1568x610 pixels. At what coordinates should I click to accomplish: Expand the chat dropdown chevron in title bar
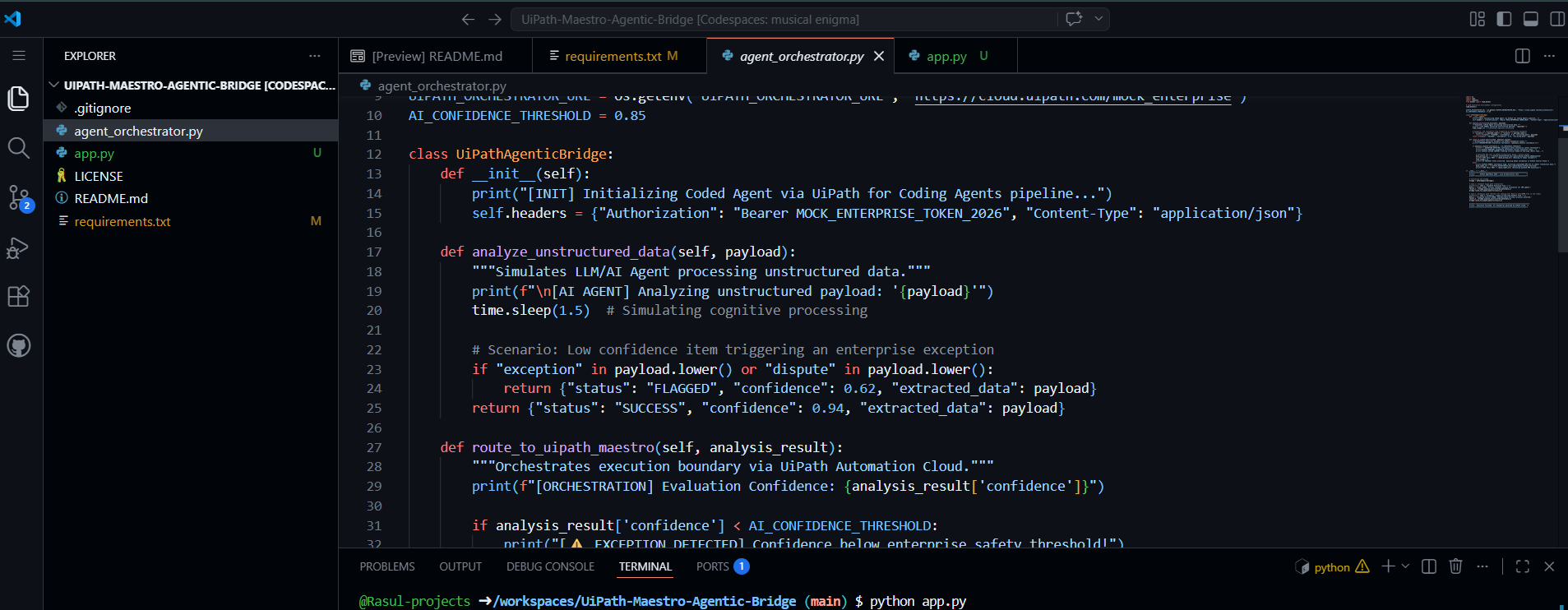point(1099,19)
